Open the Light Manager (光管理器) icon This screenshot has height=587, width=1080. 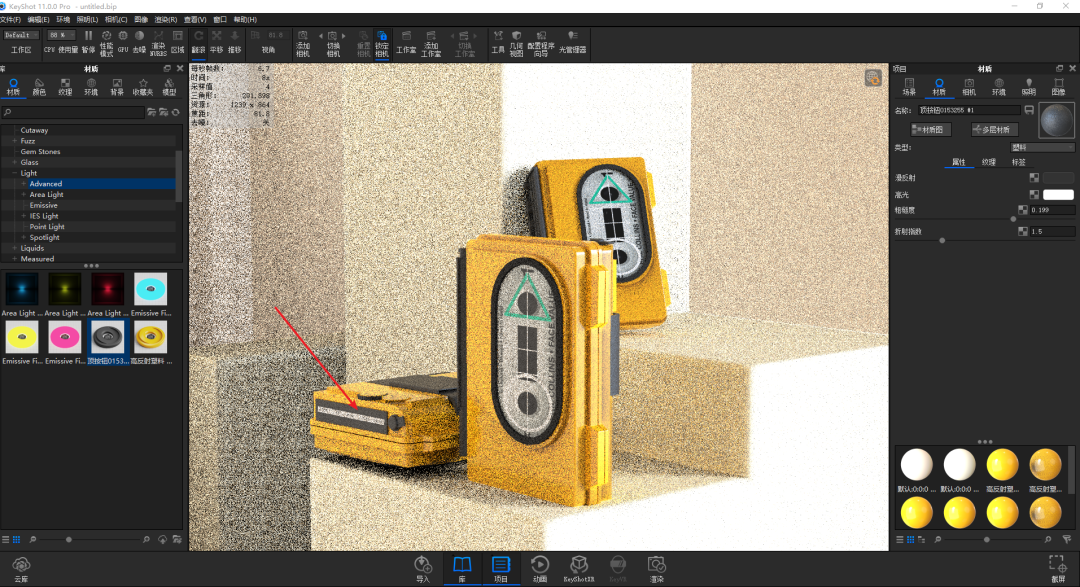573,39
